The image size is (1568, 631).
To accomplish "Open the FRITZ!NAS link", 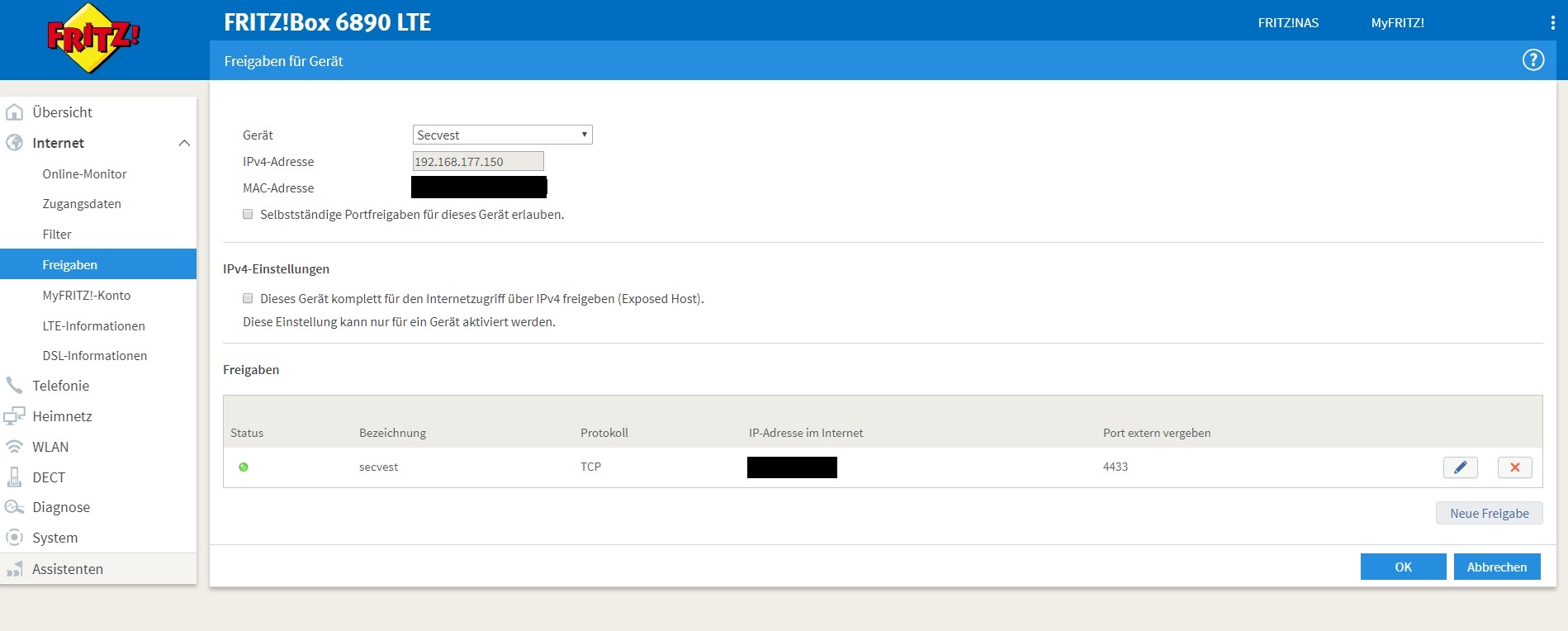I will 1287,23.
